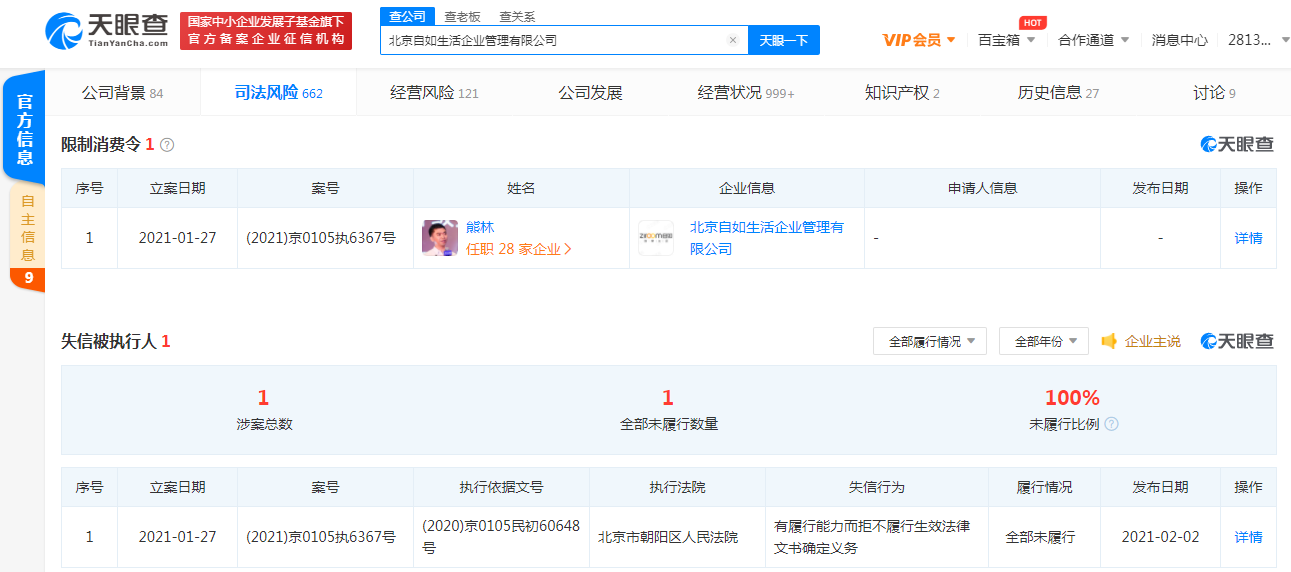This screenshot has height=572, width=1291.
Task: Click the red official credit agency banner
Action: [x=266, y=31]
